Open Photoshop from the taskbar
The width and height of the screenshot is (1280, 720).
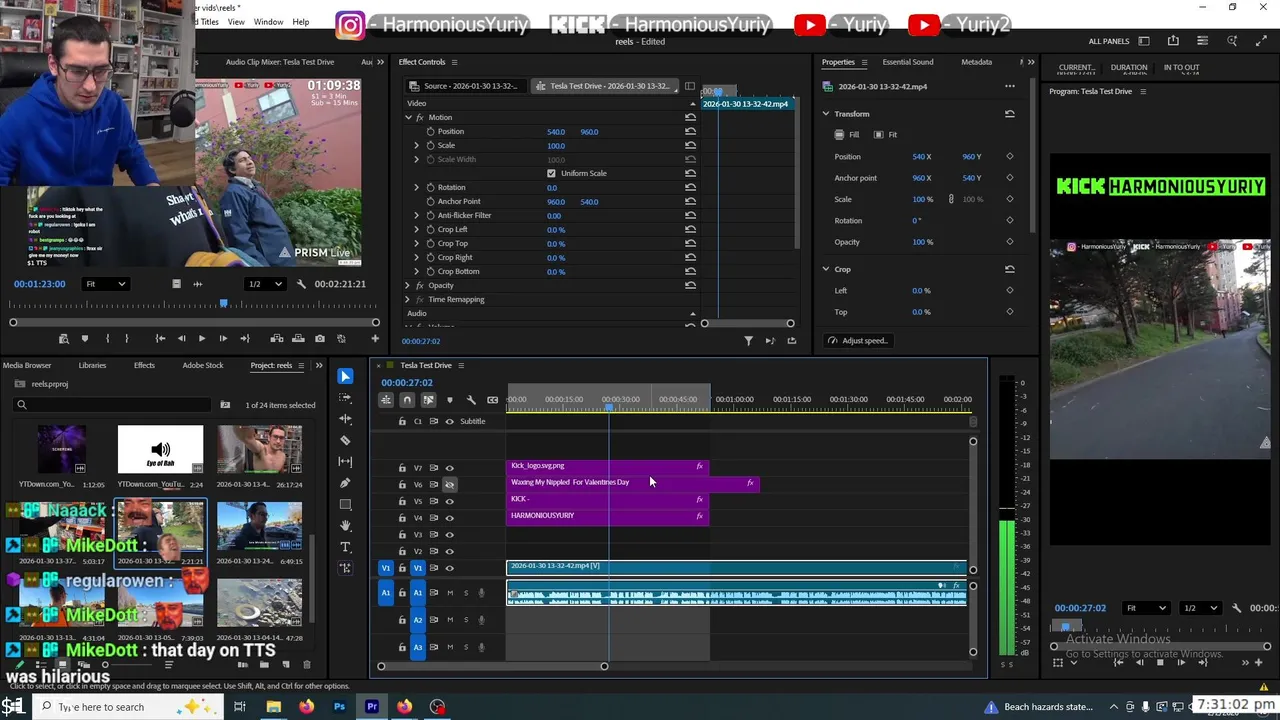pos(339,707)
